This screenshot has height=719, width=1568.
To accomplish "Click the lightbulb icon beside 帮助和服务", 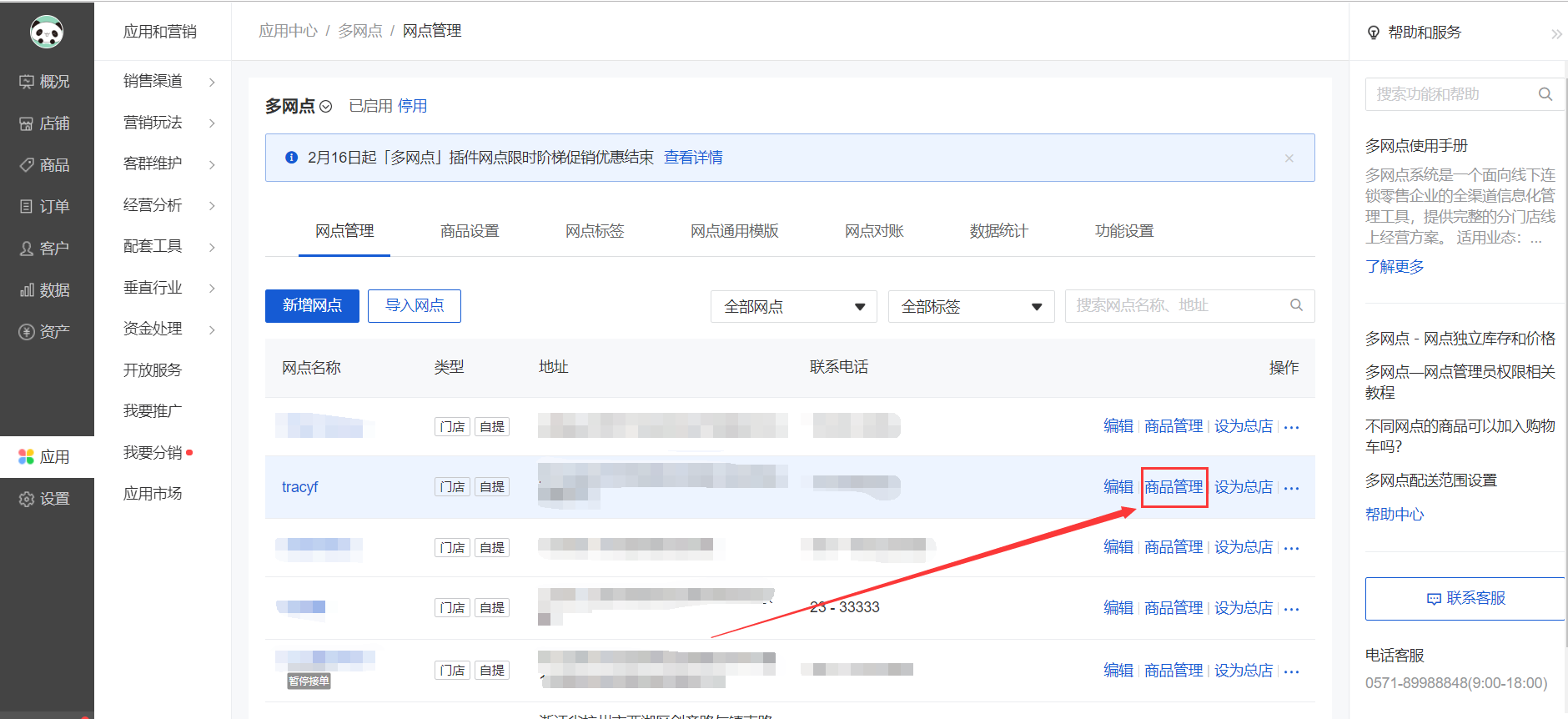I will pos(1374,33).
